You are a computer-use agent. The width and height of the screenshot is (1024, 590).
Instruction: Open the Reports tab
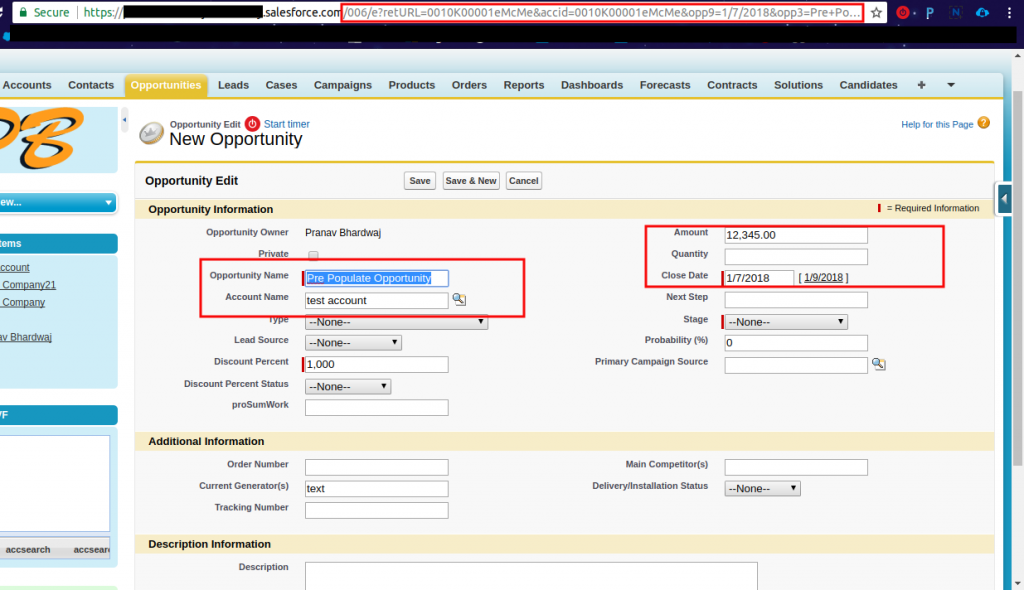[524, 85]
